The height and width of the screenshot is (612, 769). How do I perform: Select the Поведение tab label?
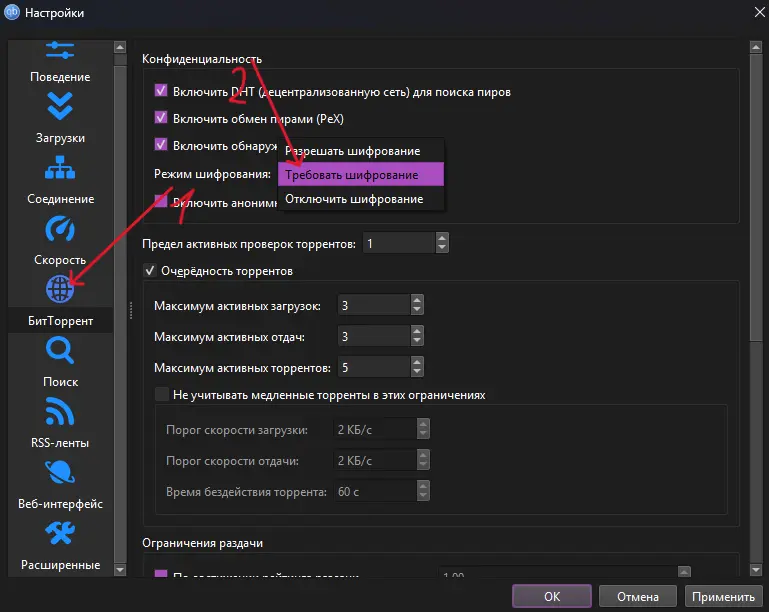pos(60,76)
